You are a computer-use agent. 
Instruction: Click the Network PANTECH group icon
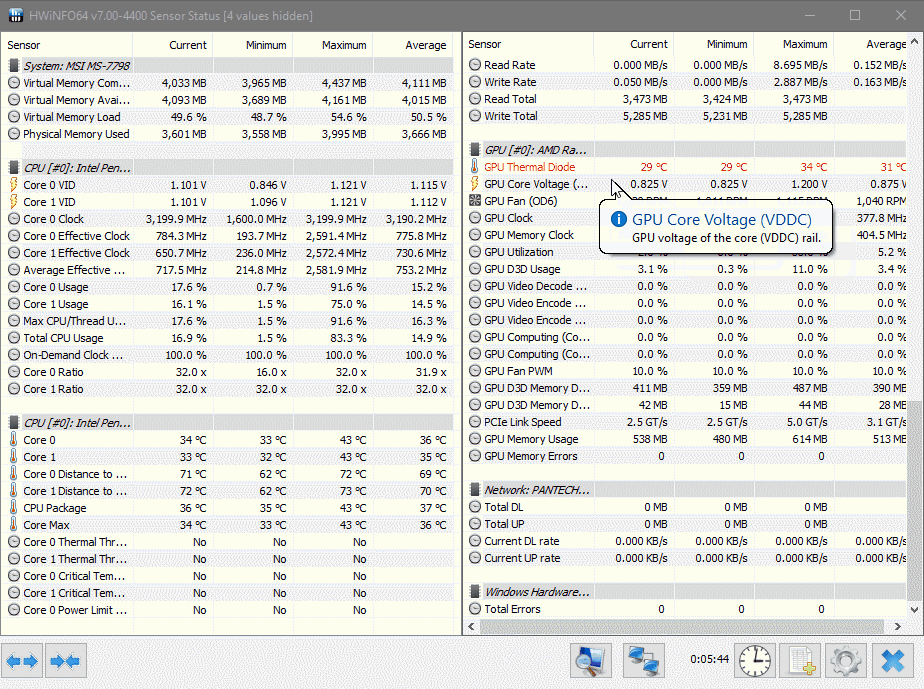474,490
